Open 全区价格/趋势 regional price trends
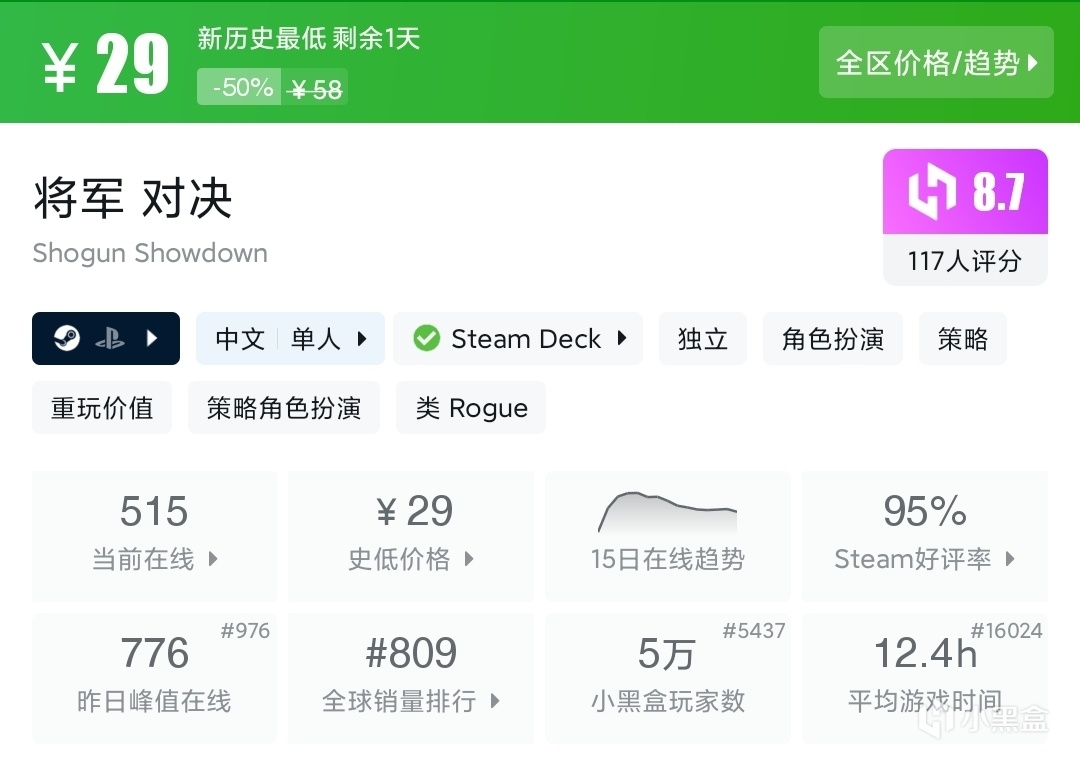Viewport: 1080px width, 758px height. (936, 63)
